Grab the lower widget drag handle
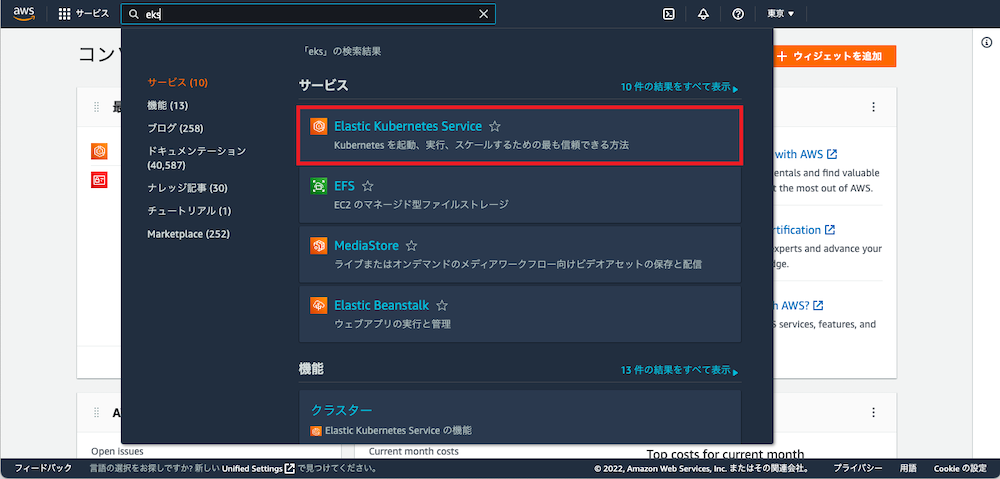 (x=97, y=413)
